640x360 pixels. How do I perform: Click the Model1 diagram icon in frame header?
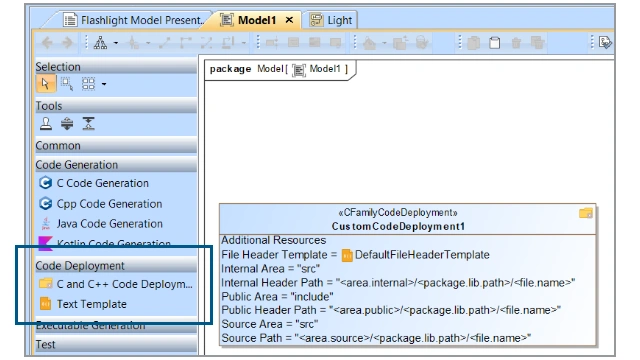click(299, 70)
